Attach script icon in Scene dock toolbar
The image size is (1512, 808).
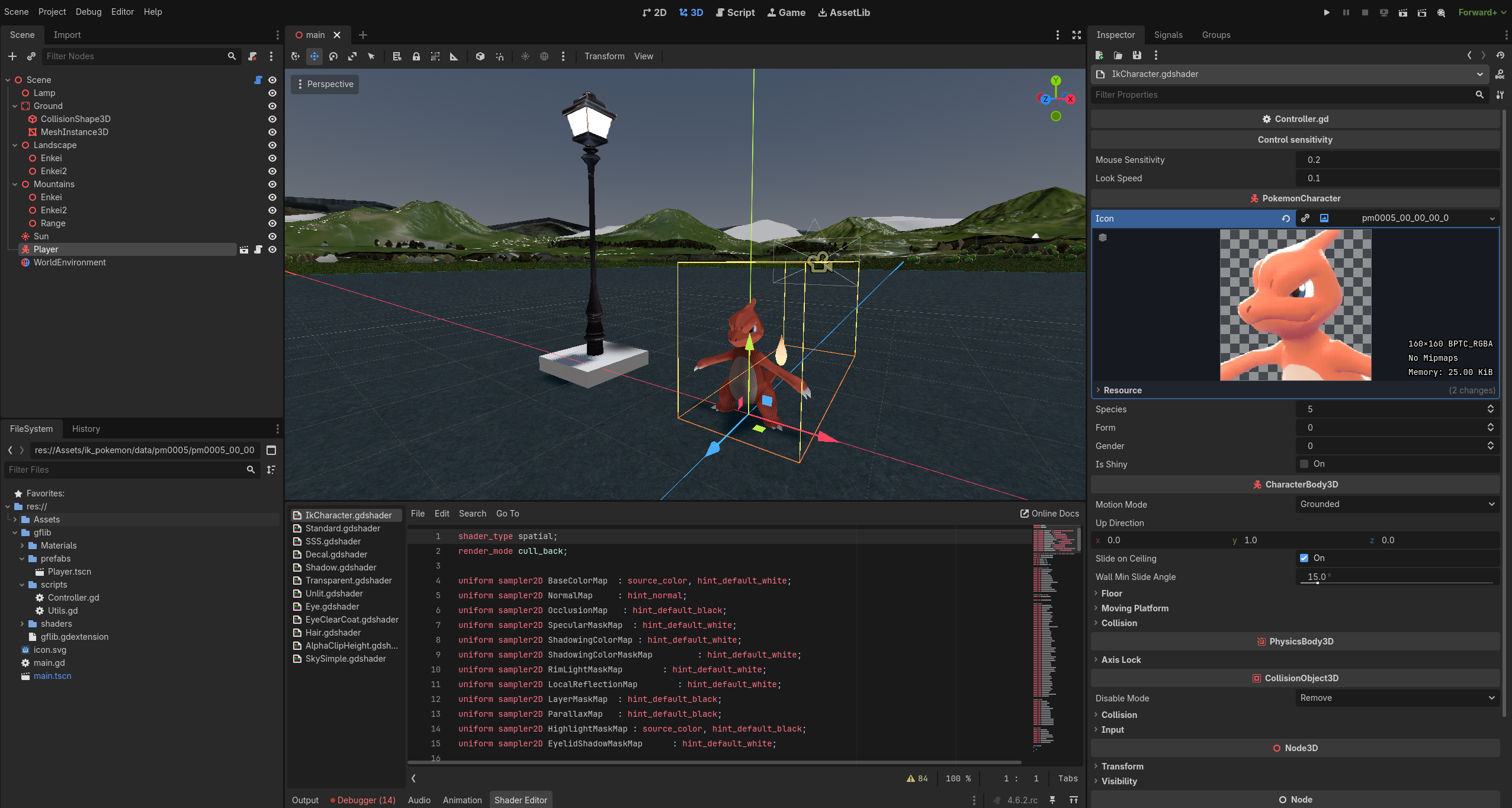(252, 56)
